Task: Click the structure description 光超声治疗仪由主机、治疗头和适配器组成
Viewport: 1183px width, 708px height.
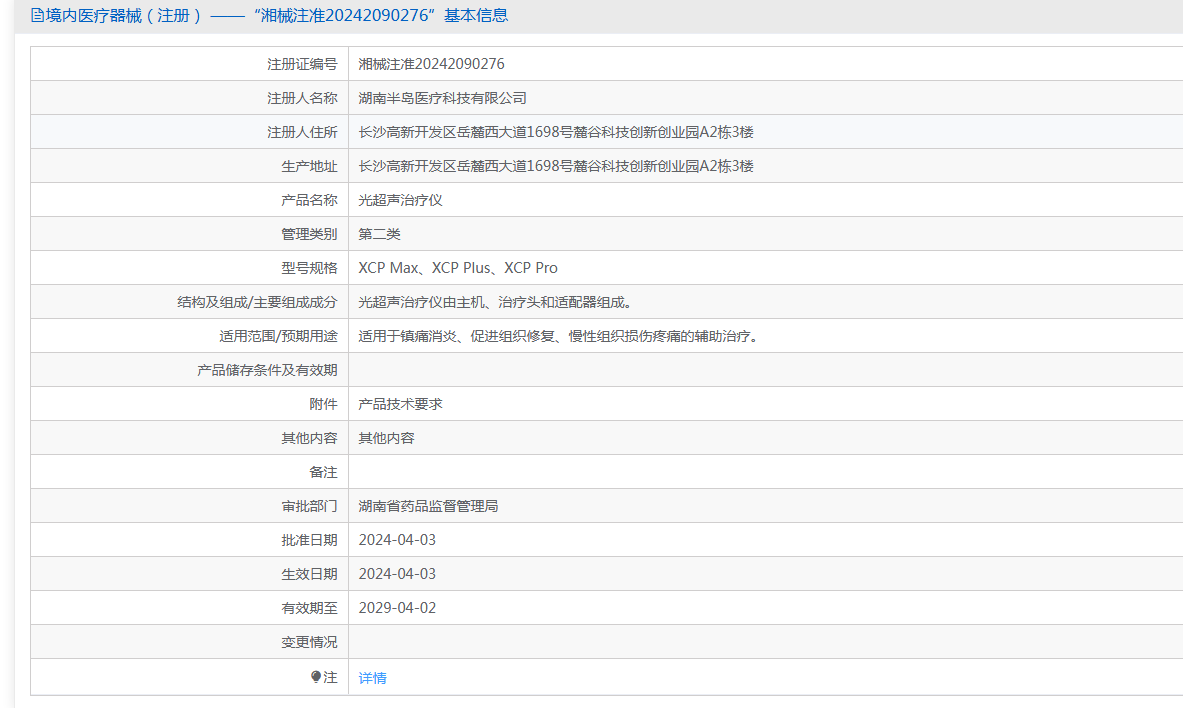Action: 495,302
